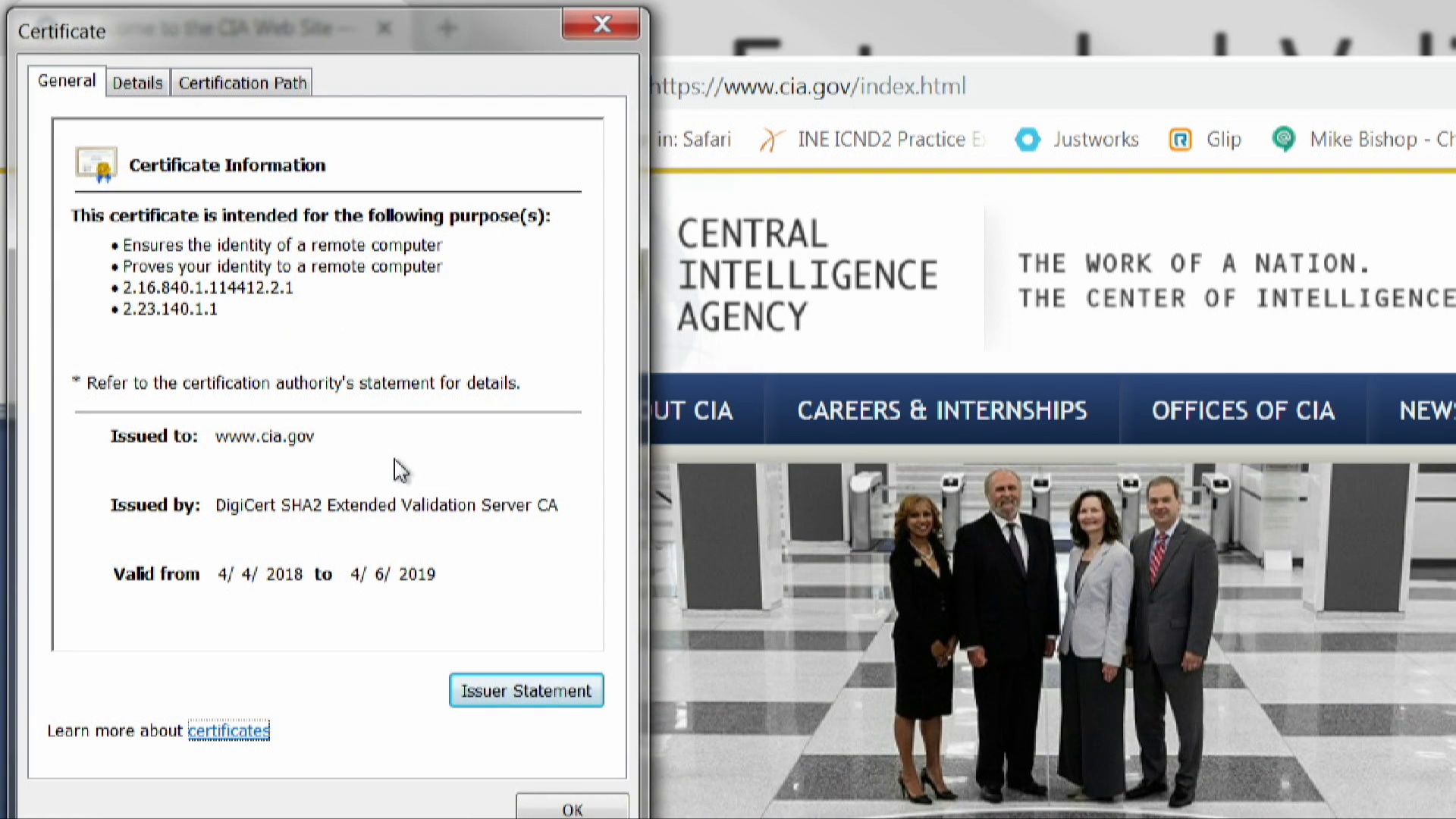The image size is (1456, 819).
Task: Click the Justworks bookmark favicon
Action: (1028, 140)
